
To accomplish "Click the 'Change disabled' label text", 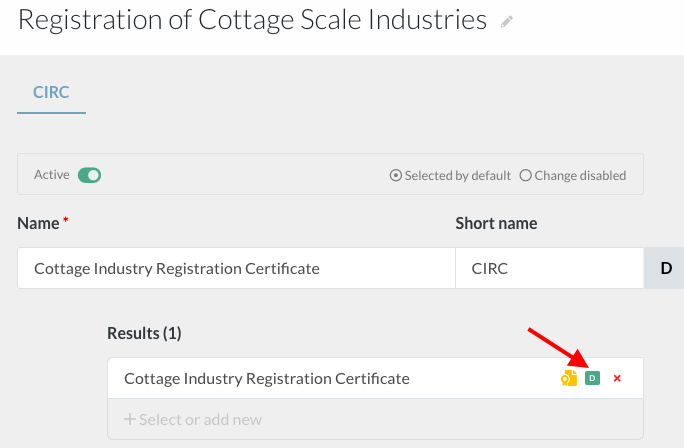I will pos(580,175).
